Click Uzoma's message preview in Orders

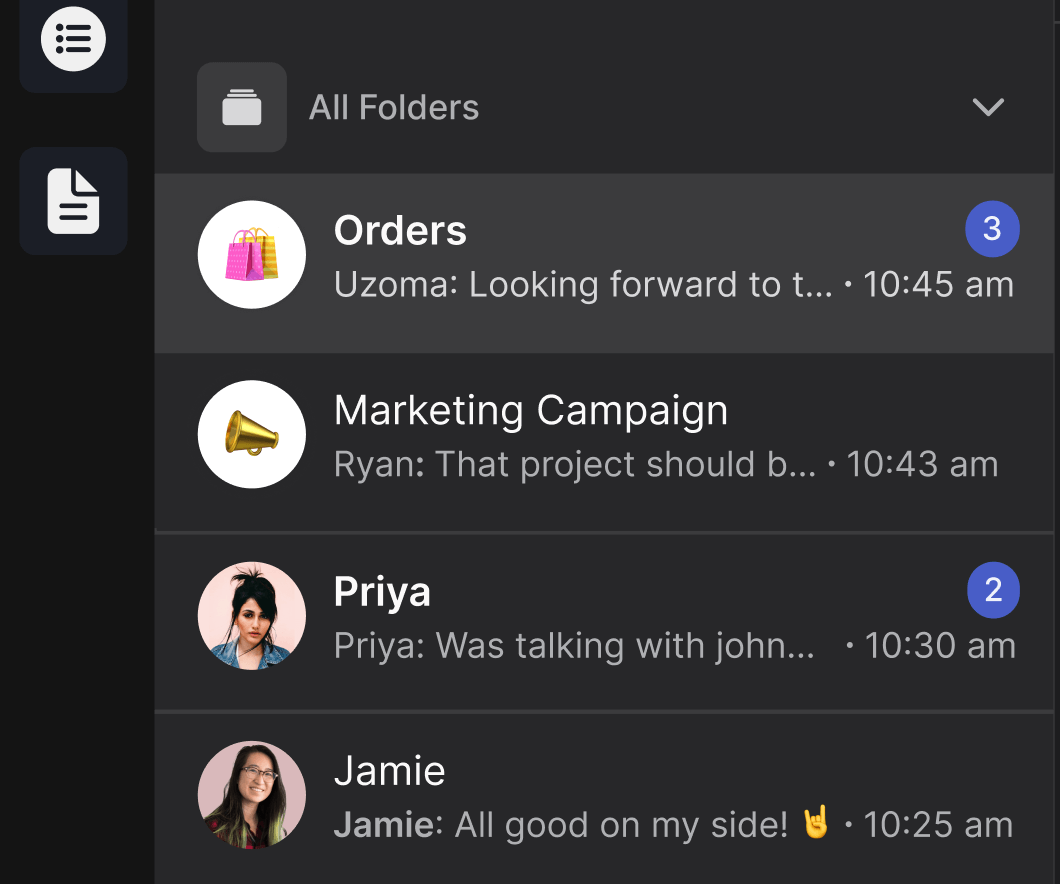pyautogui.click(x=582, y=285)
